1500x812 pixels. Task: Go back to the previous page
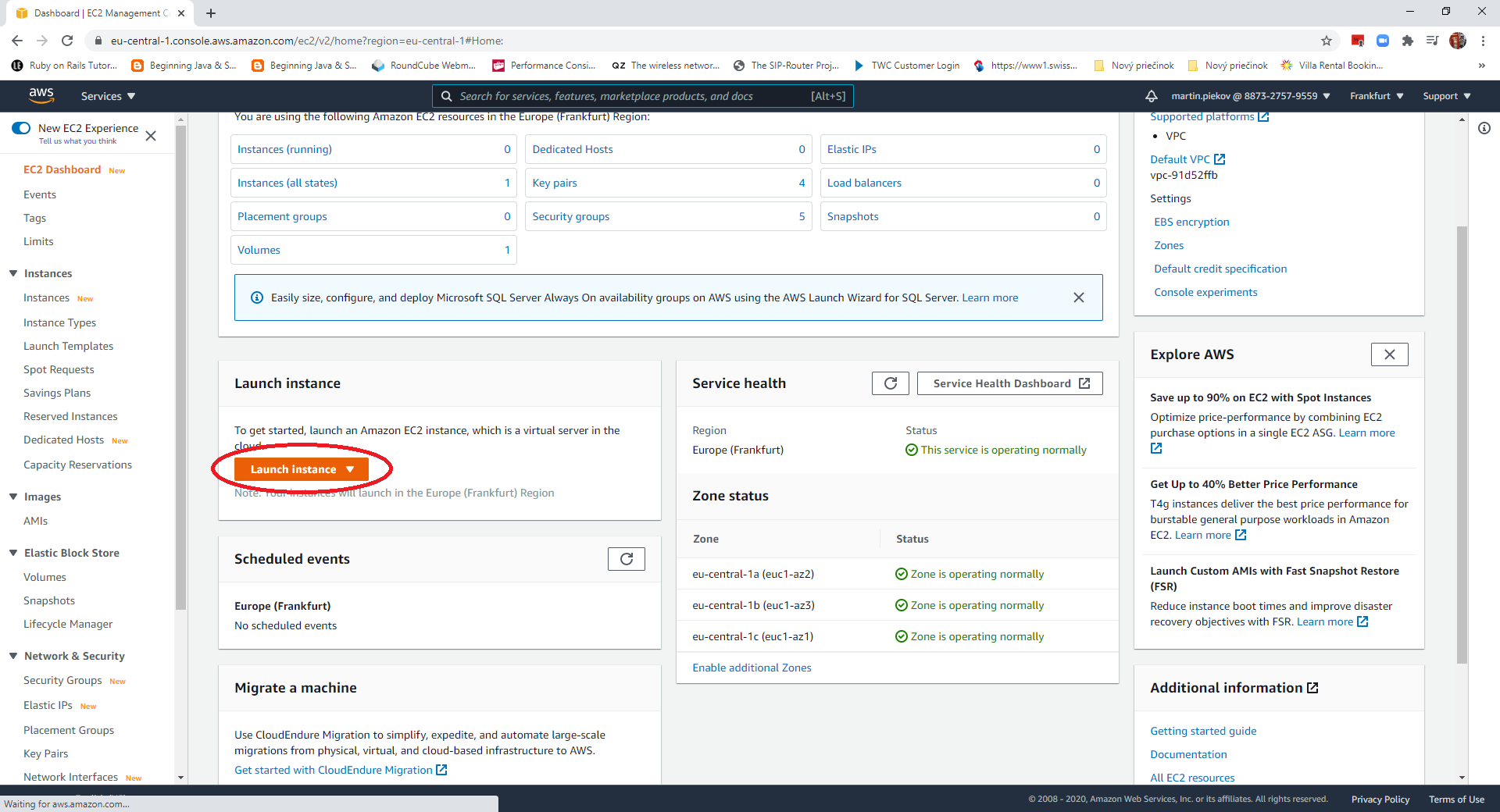click(17, 41)
